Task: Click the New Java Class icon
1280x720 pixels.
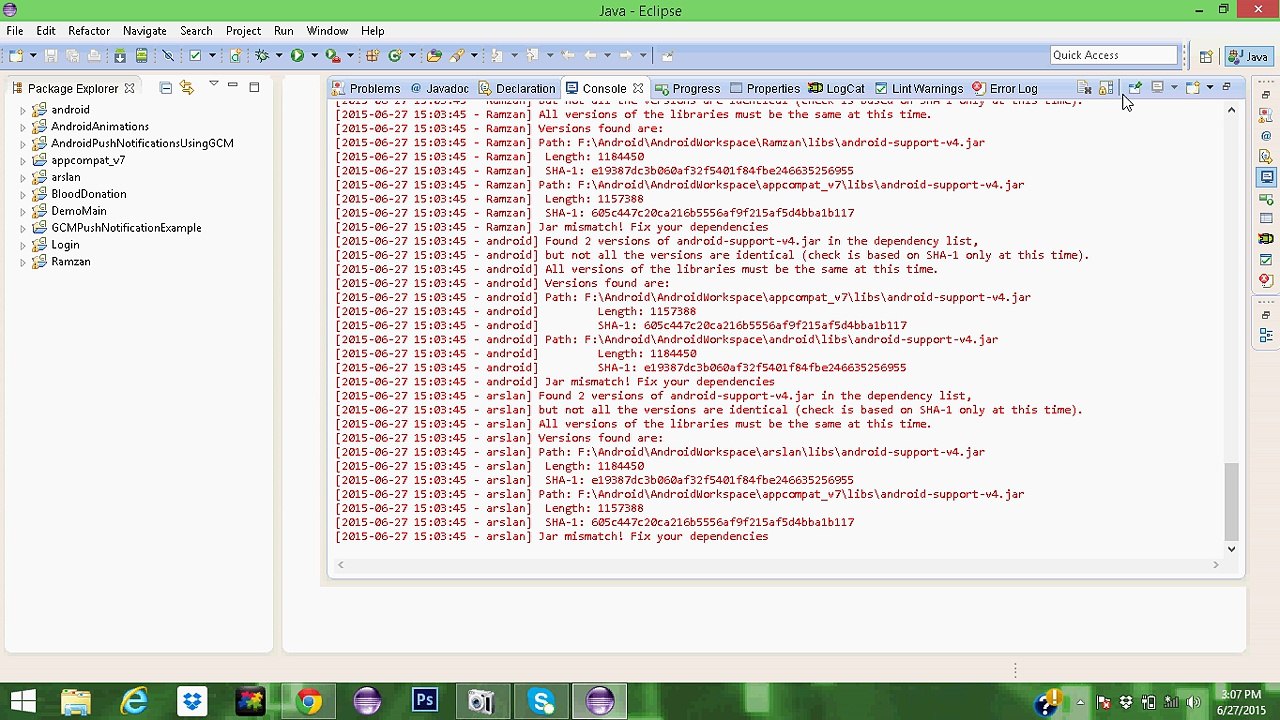Action: click(394, 55)
